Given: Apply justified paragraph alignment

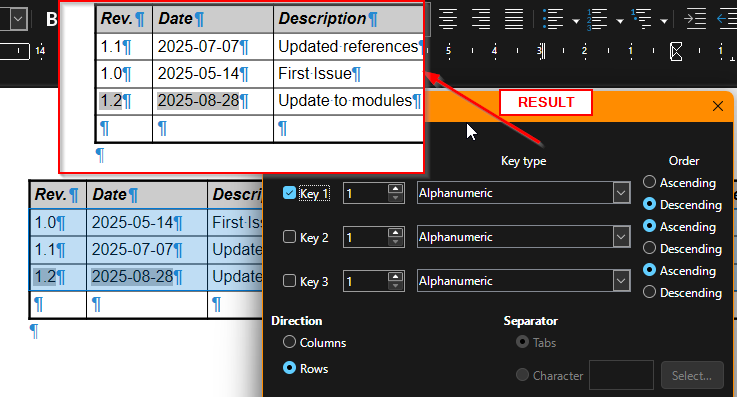Looking at the screenshot, I should 514,19.
